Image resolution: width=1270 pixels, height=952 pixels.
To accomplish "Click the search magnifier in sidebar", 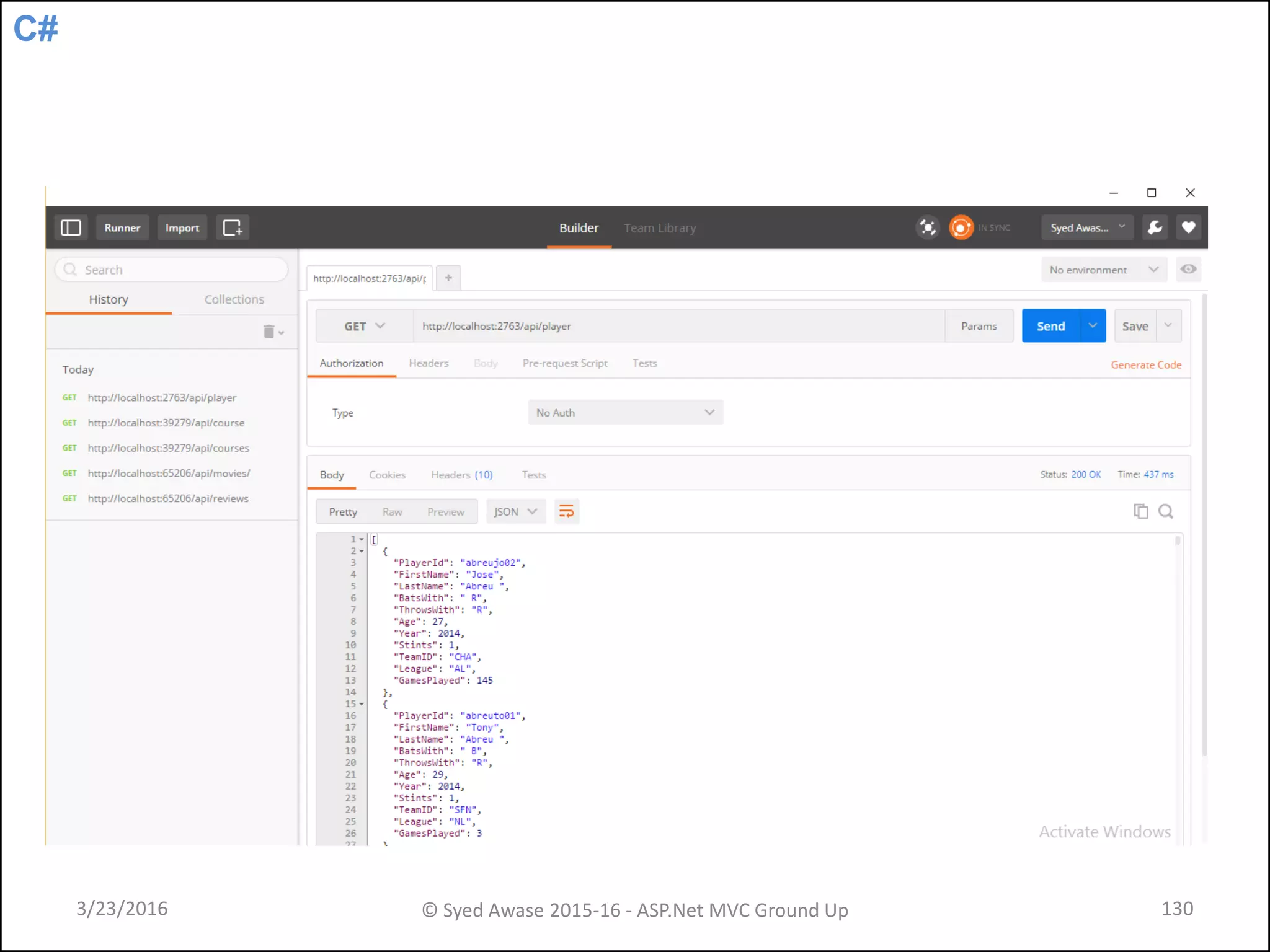I will click(70, 270).
